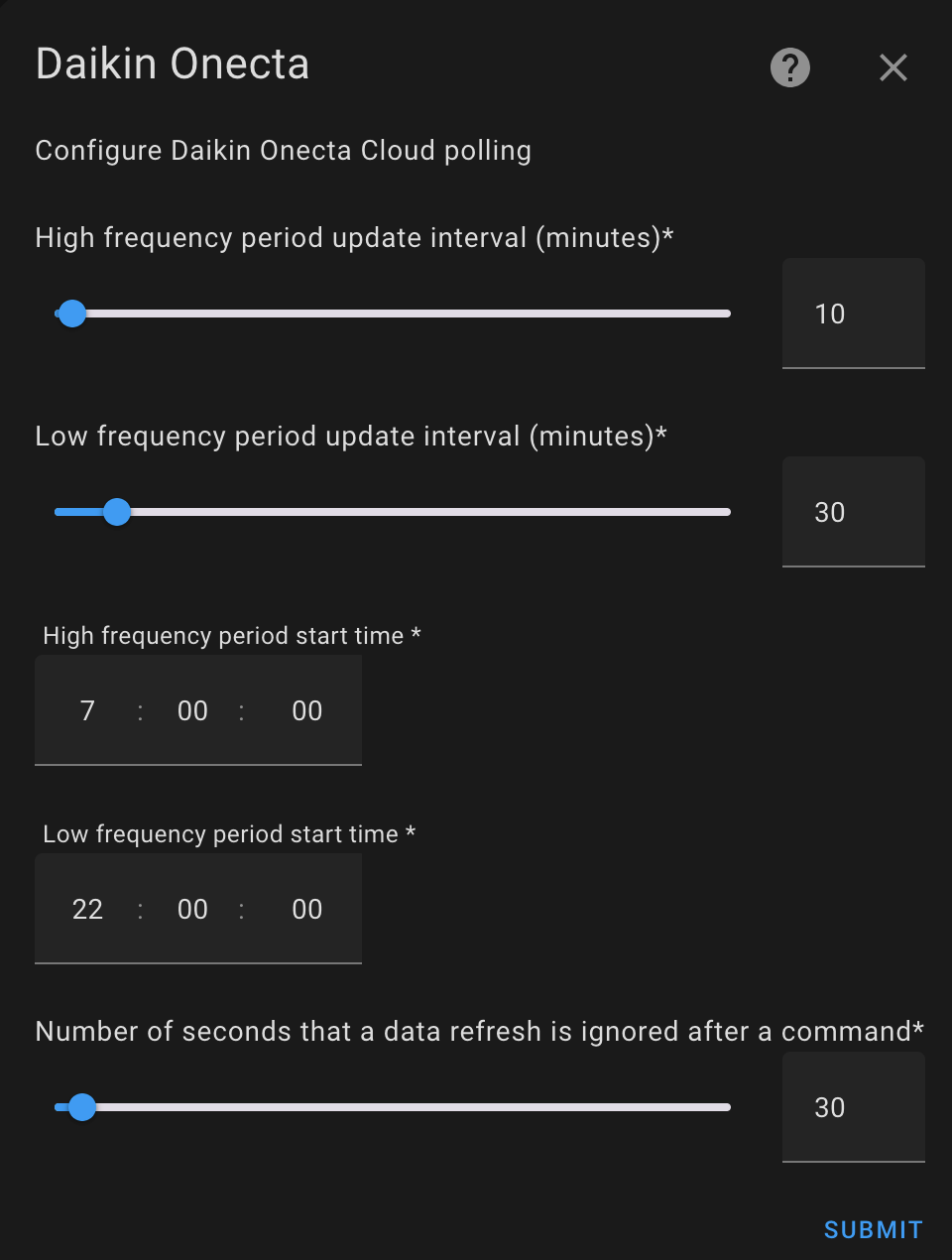This screenshot has height=1260, width=952.
Task: Select the high frequency start time seconds field
Action: click(x=306, y=710)
